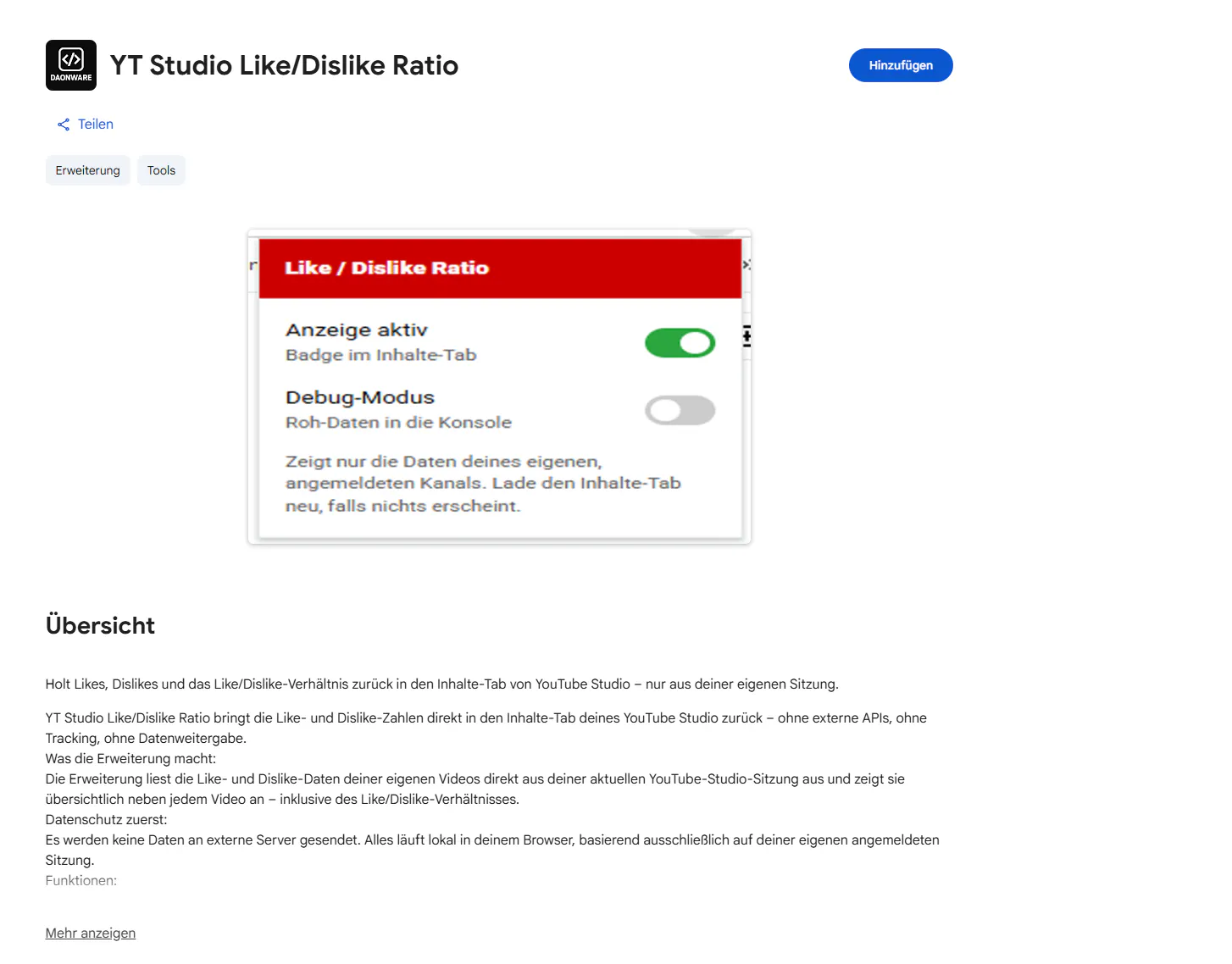
Task: Click the 'Datenschutz zuerst:' line
Action: 107,819
